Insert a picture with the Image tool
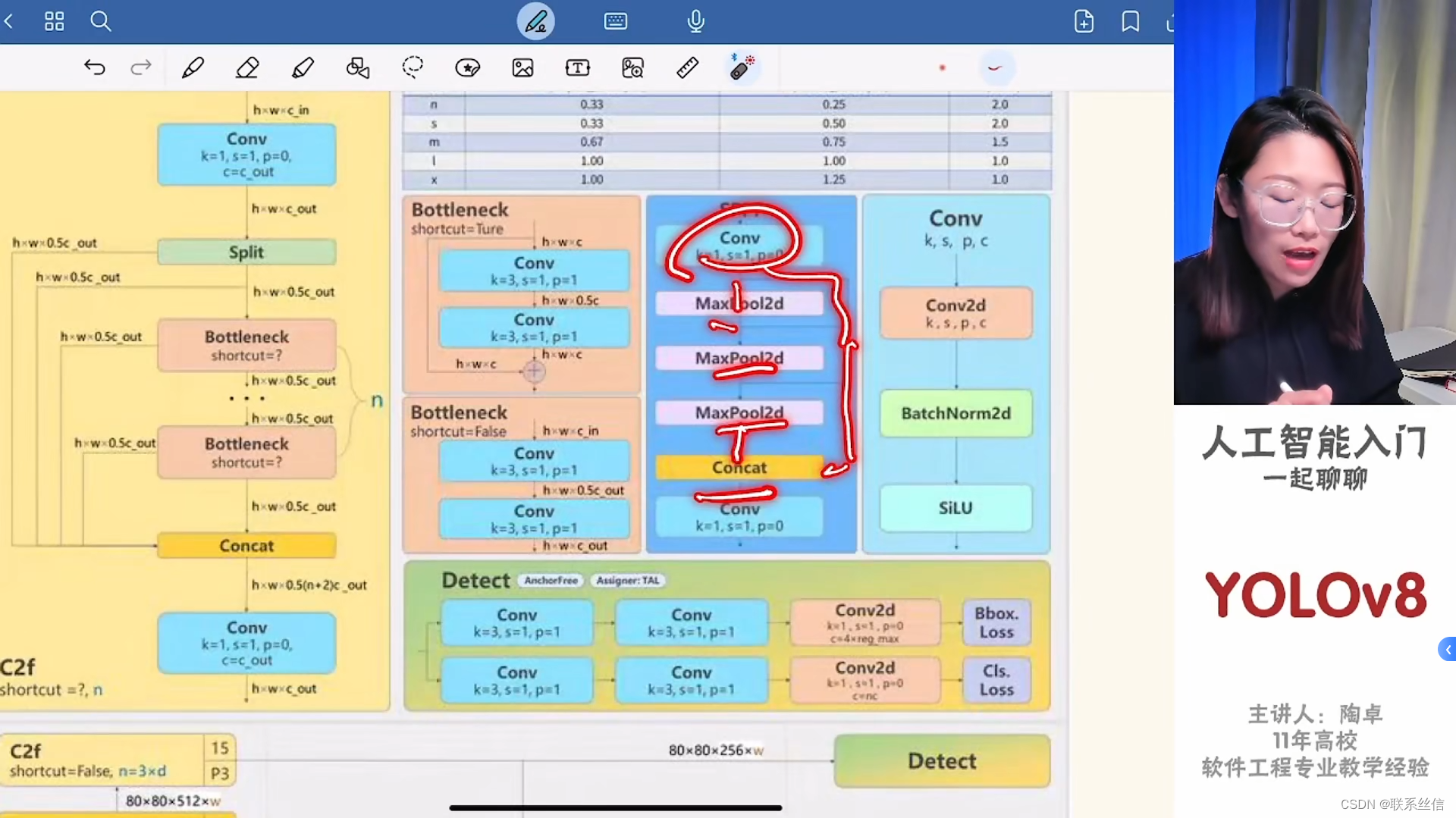 (x=522, y=67)
